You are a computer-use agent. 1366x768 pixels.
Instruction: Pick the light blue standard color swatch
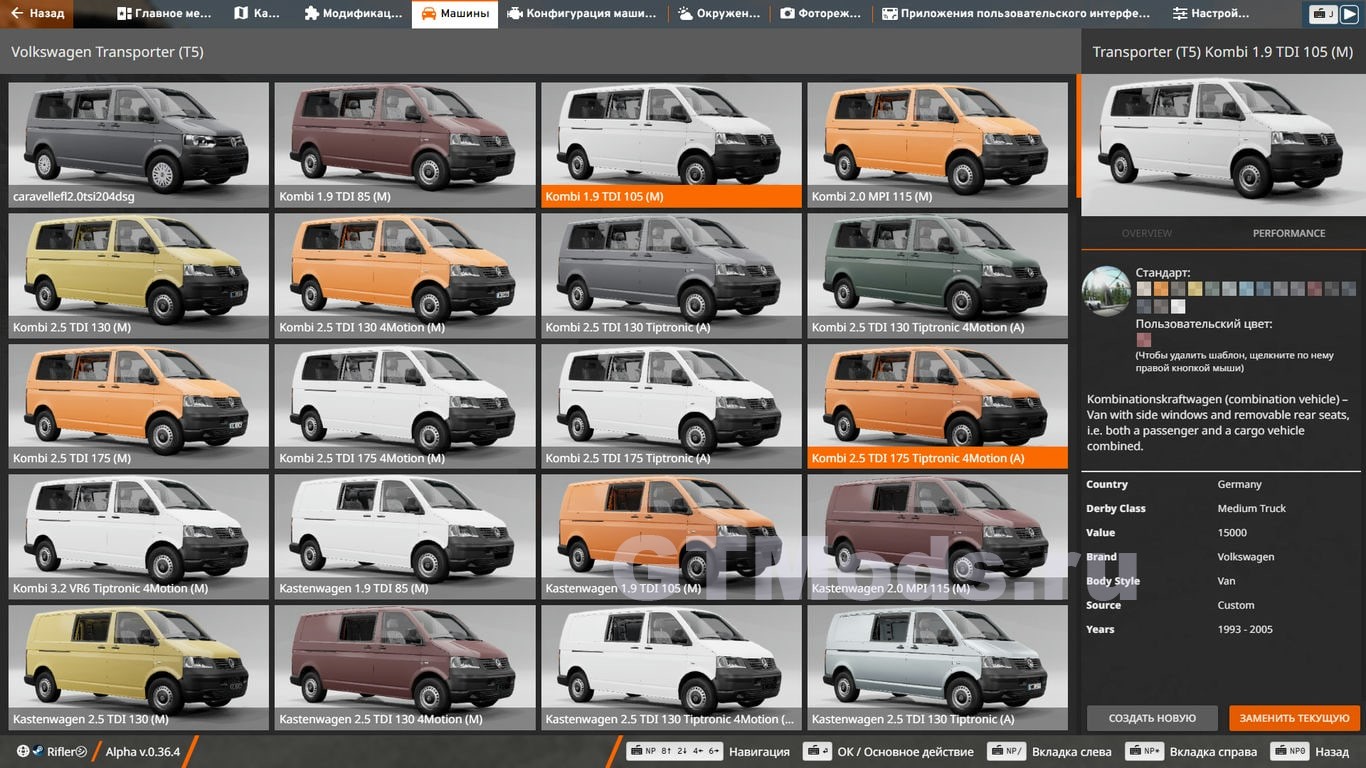point(1246,289)
